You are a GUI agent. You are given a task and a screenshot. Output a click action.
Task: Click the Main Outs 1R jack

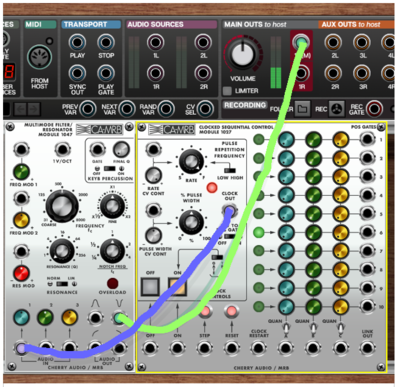[x=301, y=73]
